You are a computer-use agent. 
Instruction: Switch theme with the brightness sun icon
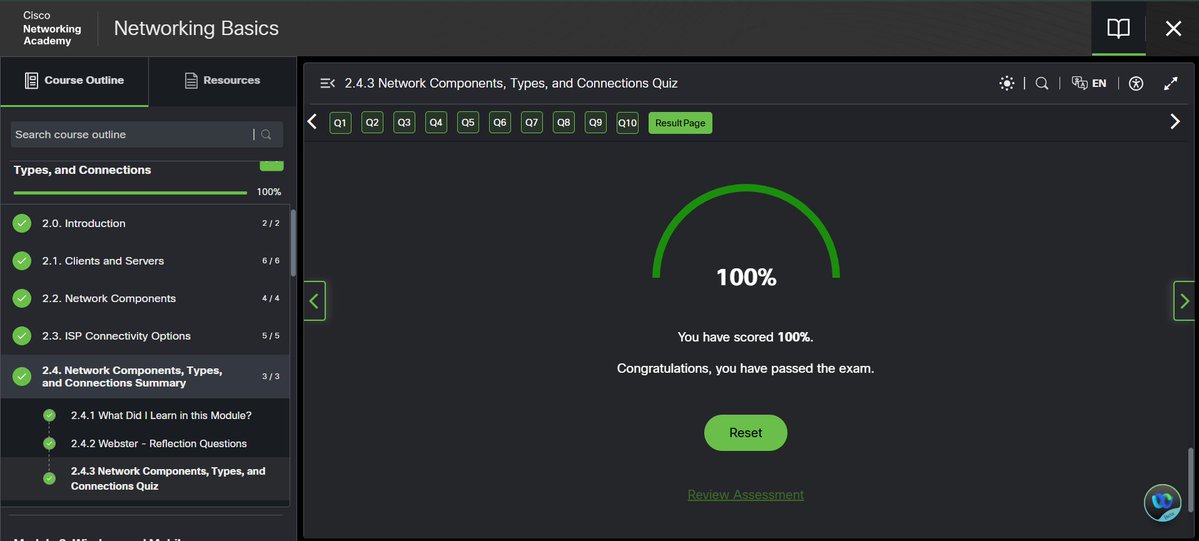point(1007,83)
